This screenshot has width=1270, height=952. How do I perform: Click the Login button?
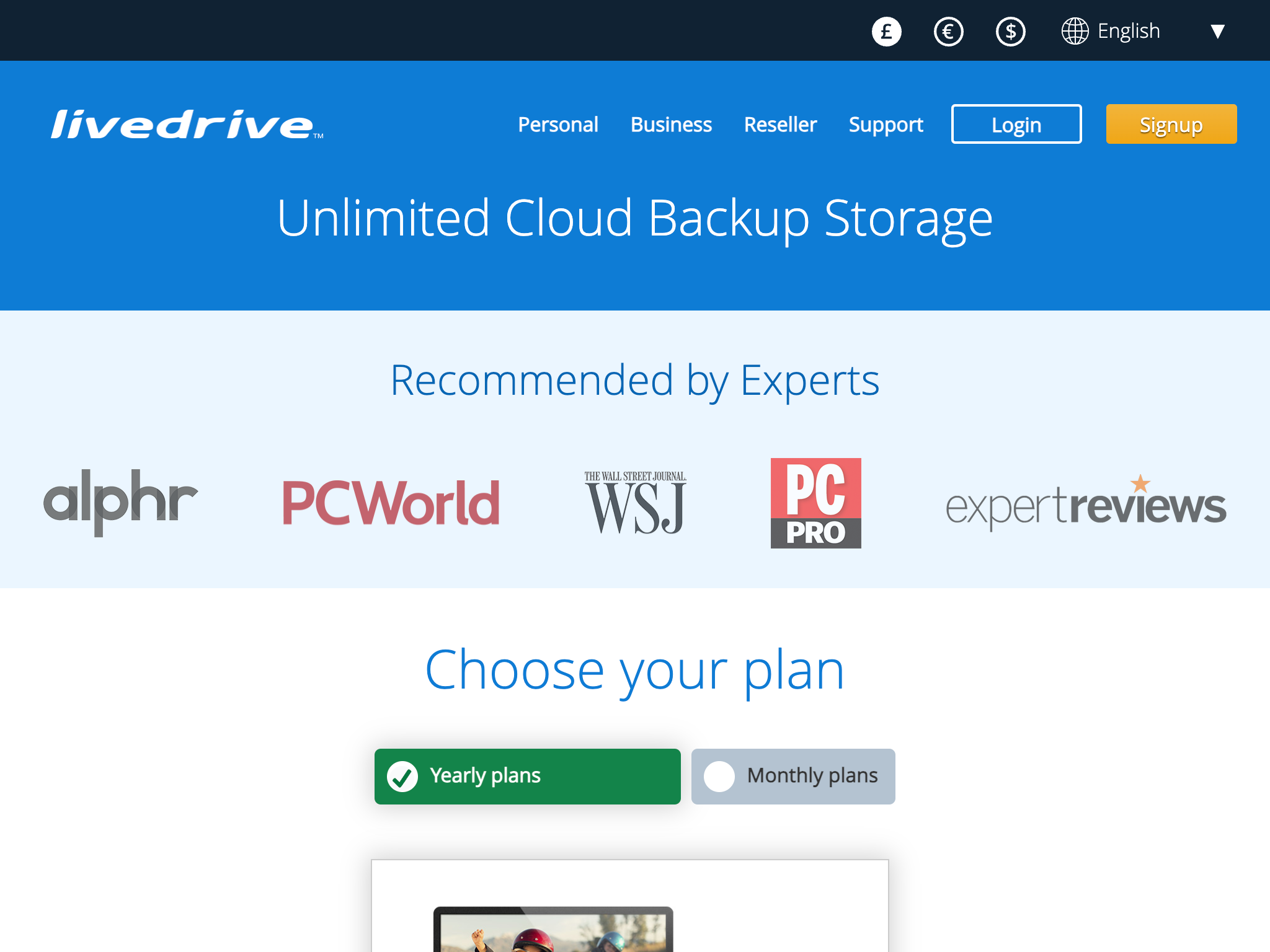1016,124
